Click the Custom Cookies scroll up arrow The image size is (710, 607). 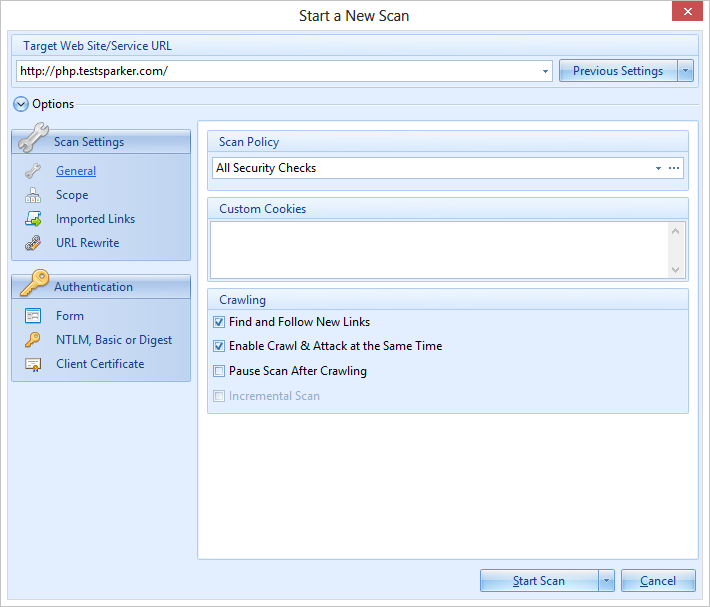[675, 231]
